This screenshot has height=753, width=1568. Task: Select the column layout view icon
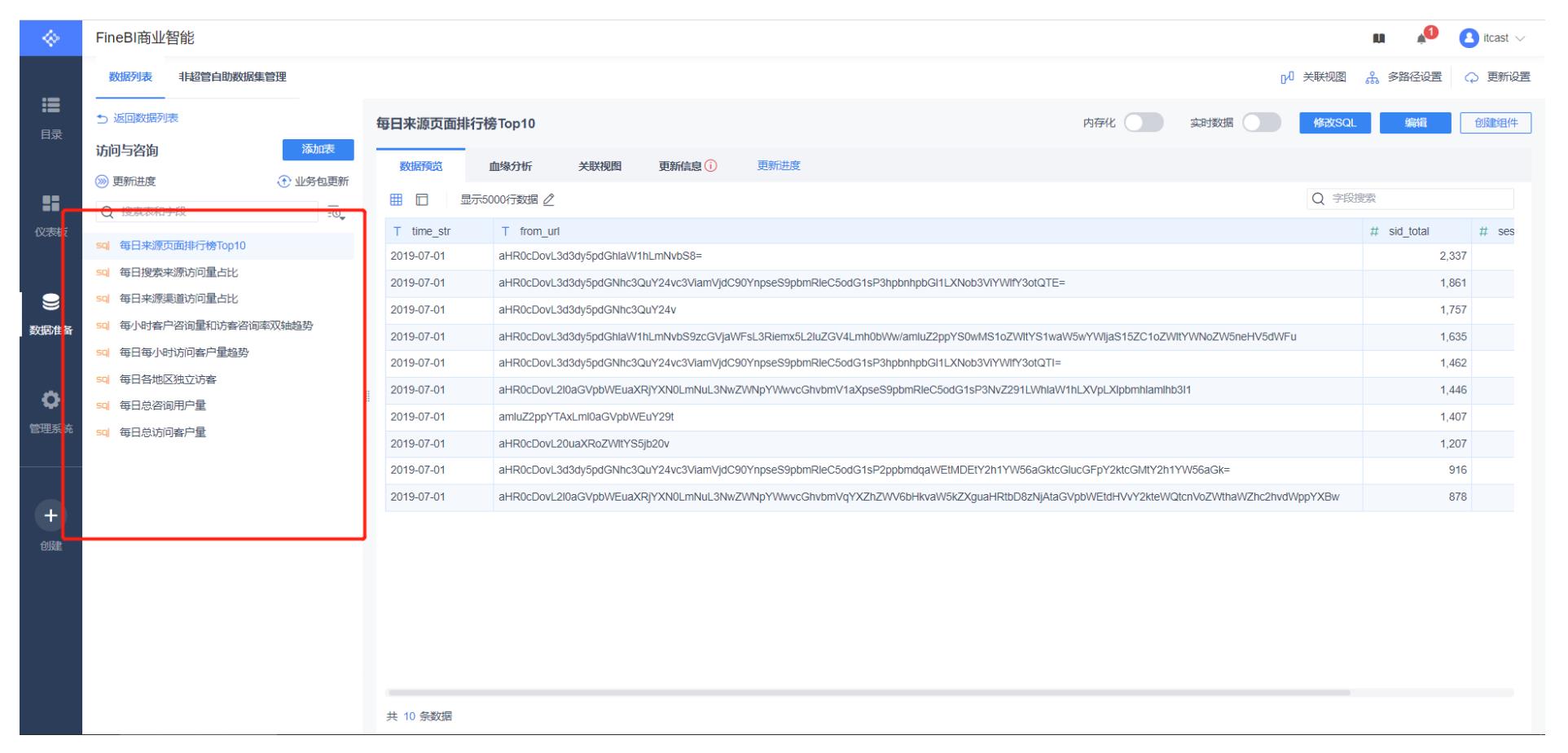[x=422, y=199]
